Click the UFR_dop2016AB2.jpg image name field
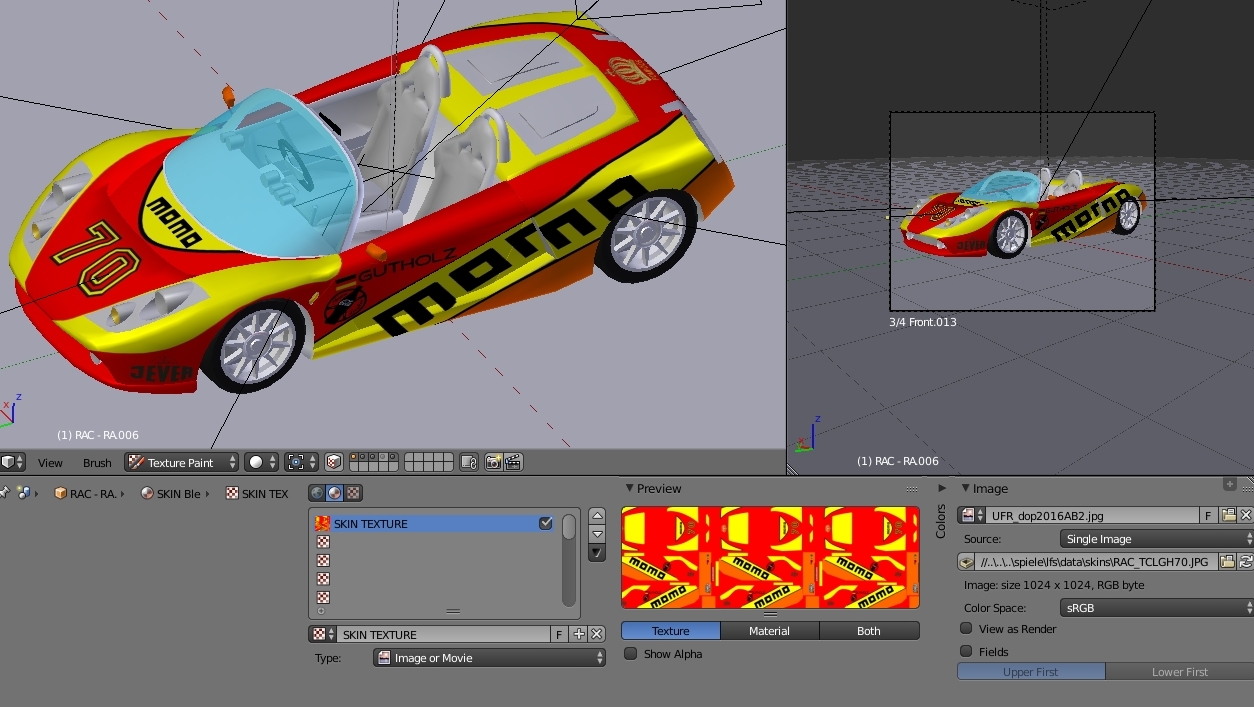 click(1093, 515)
